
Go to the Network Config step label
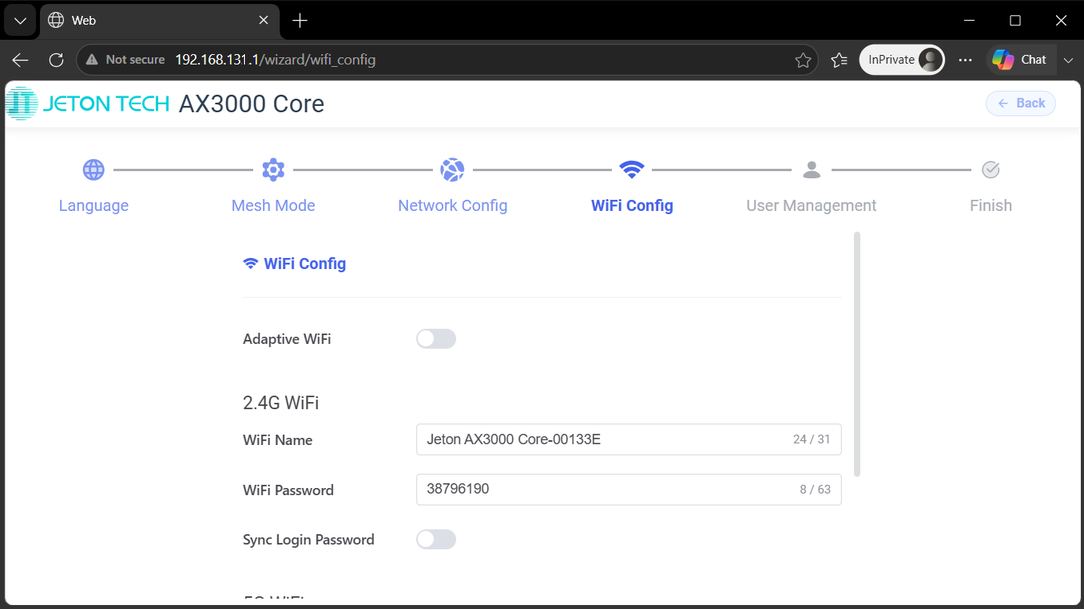tap(452, 205)
